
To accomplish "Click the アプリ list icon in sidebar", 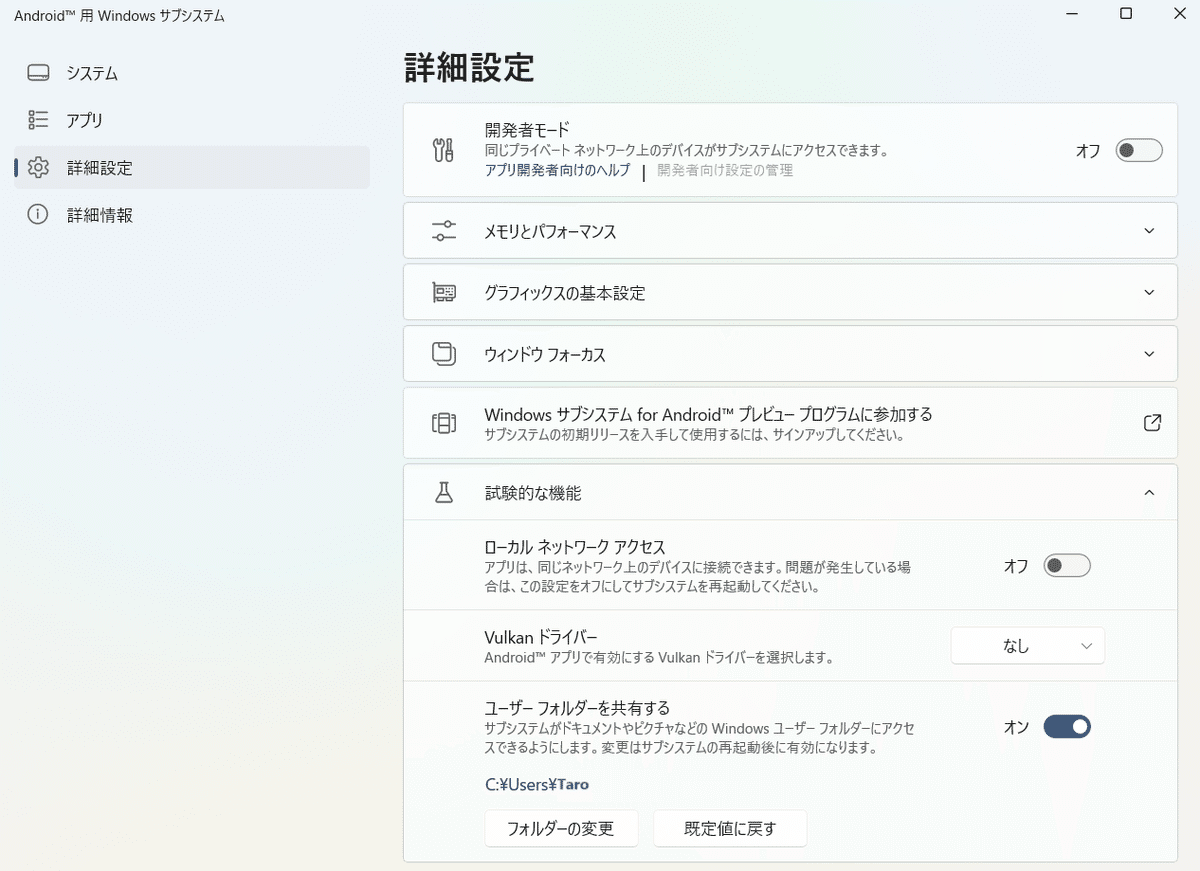I will 38,120.
